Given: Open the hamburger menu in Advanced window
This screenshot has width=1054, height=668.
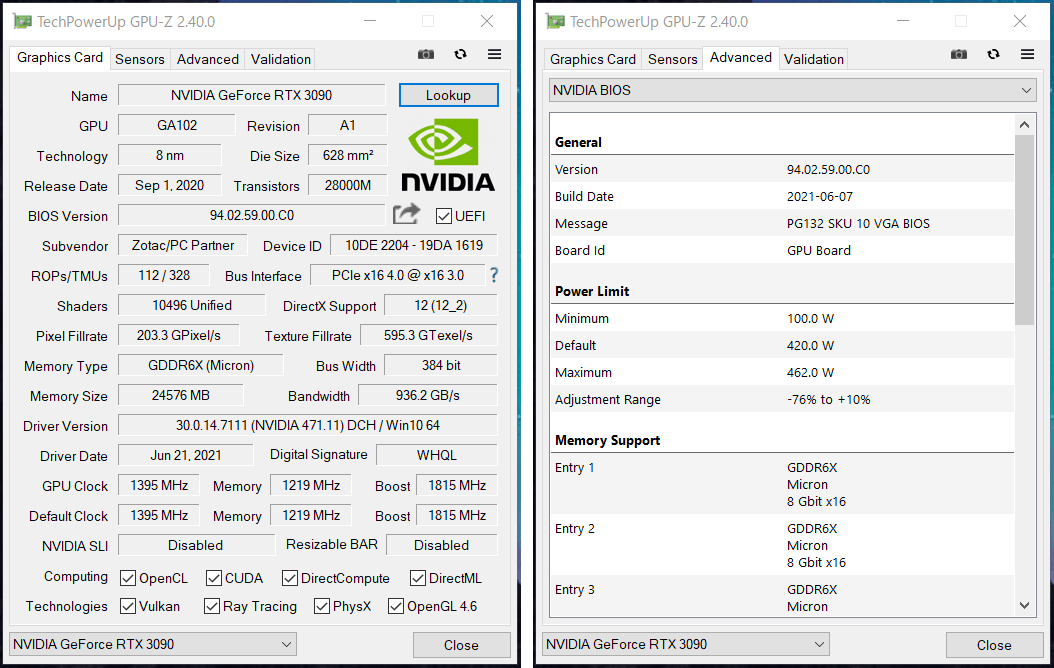Looking at the screenshot, I should coord(1028,54).
